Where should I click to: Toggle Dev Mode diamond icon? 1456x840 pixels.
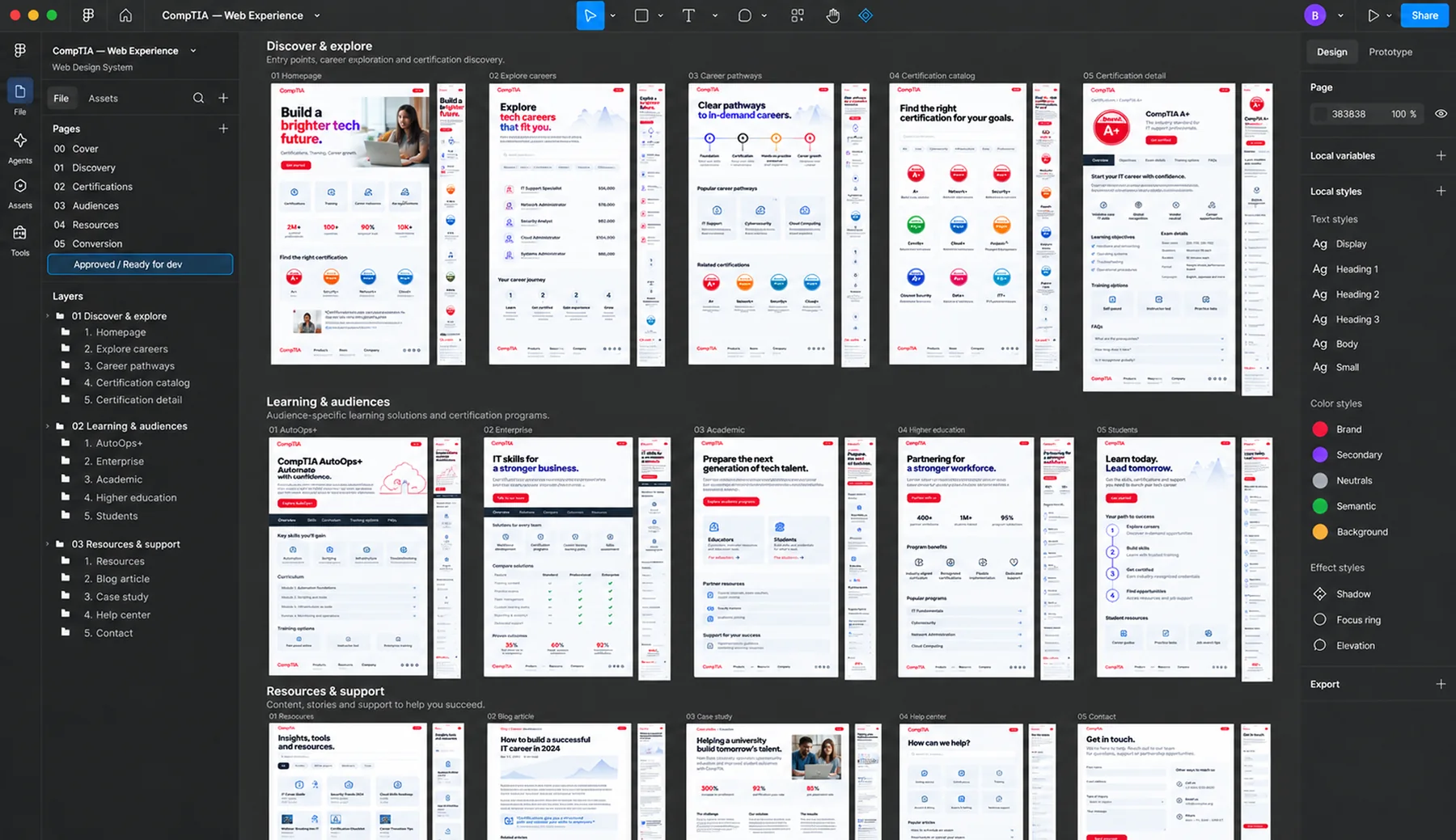[x=866, y=15]
